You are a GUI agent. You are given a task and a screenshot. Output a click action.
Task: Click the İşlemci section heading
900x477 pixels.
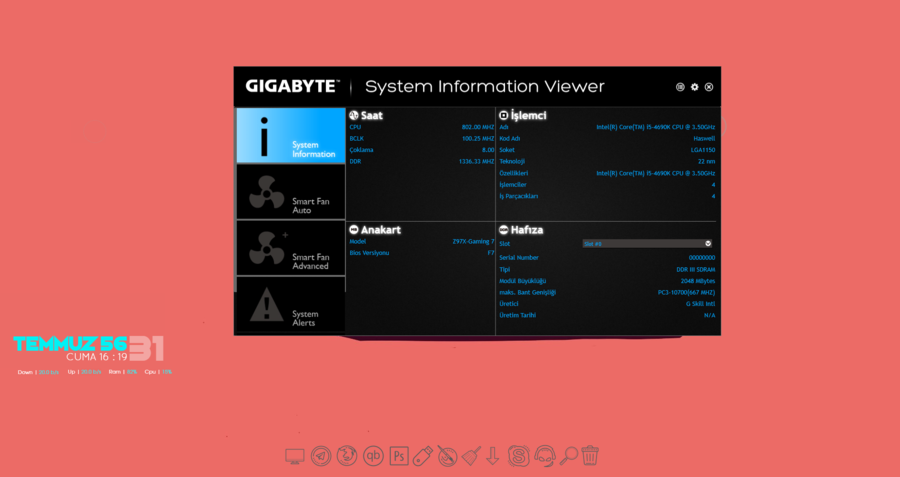click(528, 115)
